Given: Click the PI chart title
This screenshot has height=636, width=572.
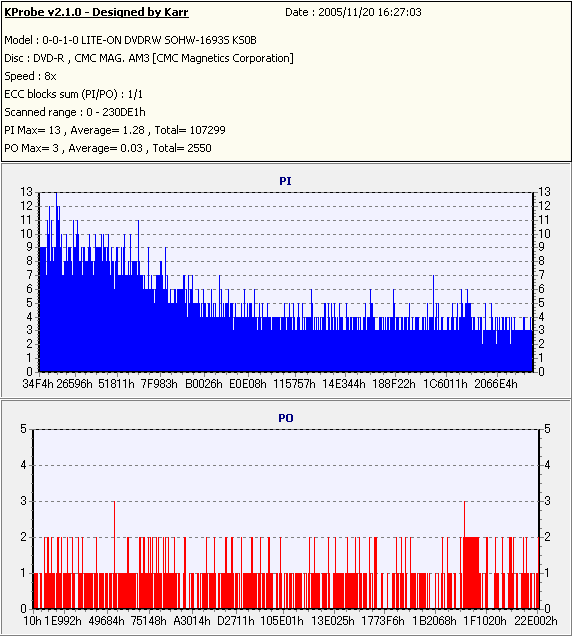Looking at the screenshot, I should (x=285, y=181).
